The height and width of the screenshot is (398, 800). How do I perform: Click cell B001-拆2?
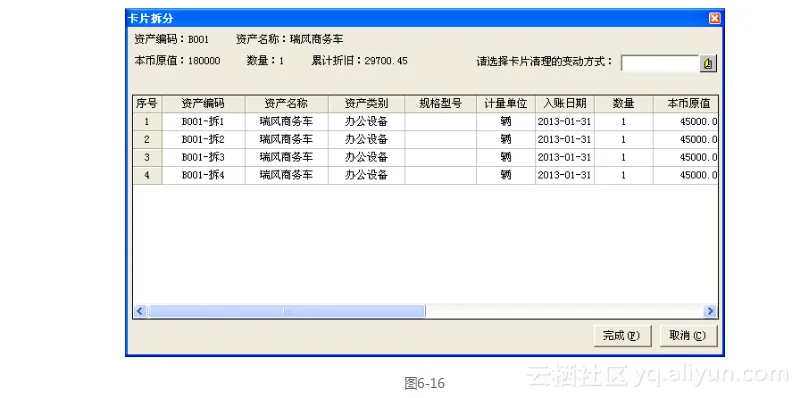pos(204,140)
